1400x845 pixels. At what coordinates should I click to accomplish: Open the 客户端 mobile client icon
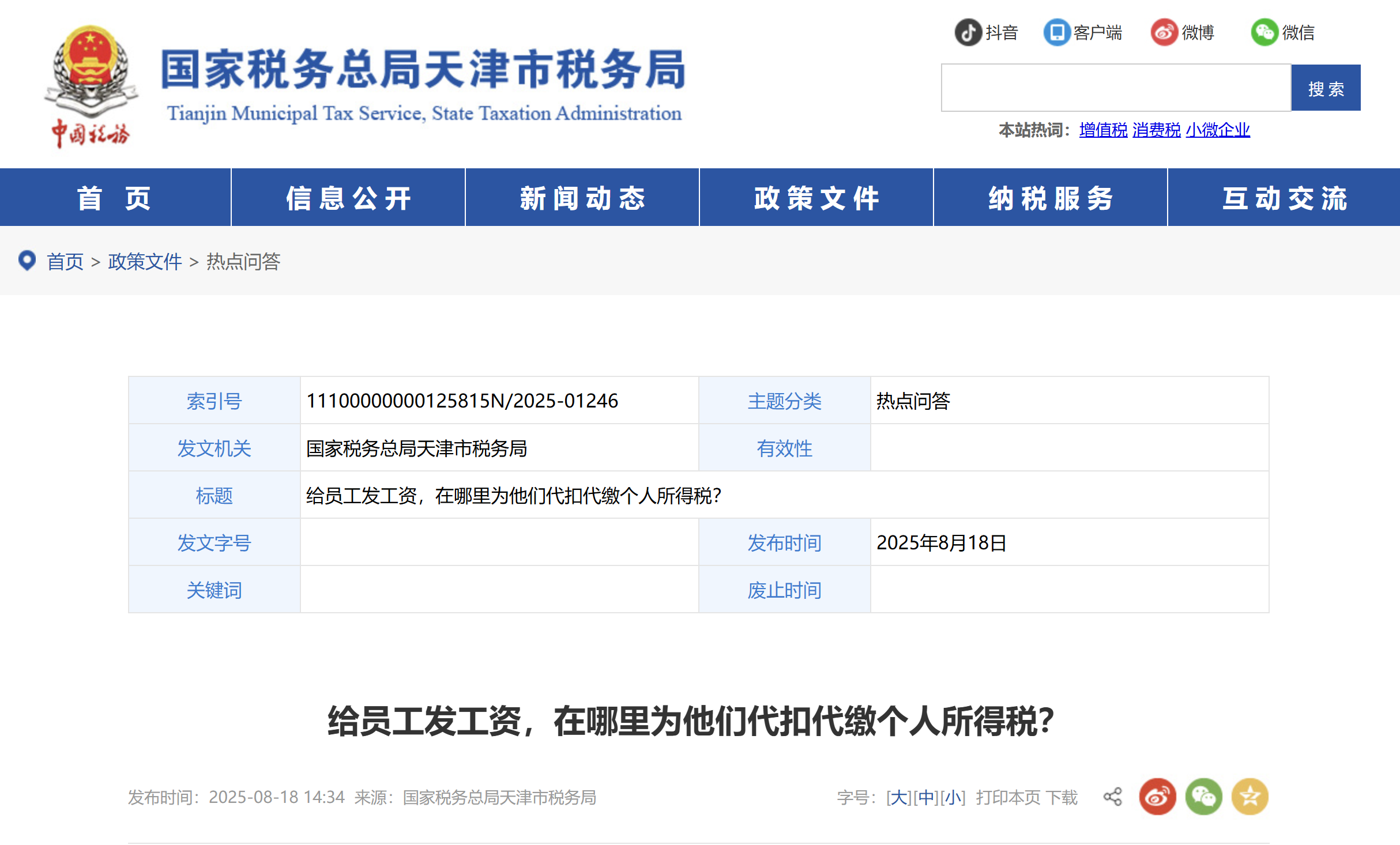(x=1057, y=32)
